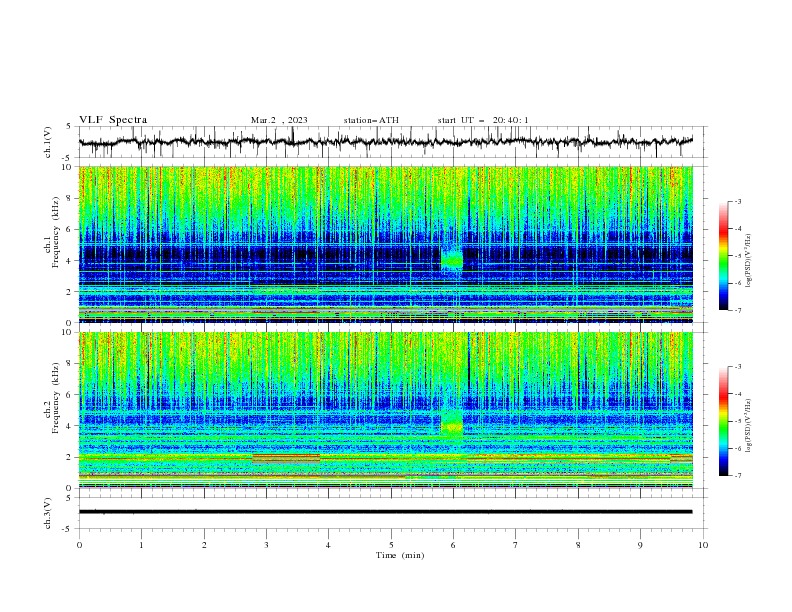Click the ch.1 log(PSD) colorbar label
The height and width of the screenshot is (612, 792).
click(x=749, y=261)
